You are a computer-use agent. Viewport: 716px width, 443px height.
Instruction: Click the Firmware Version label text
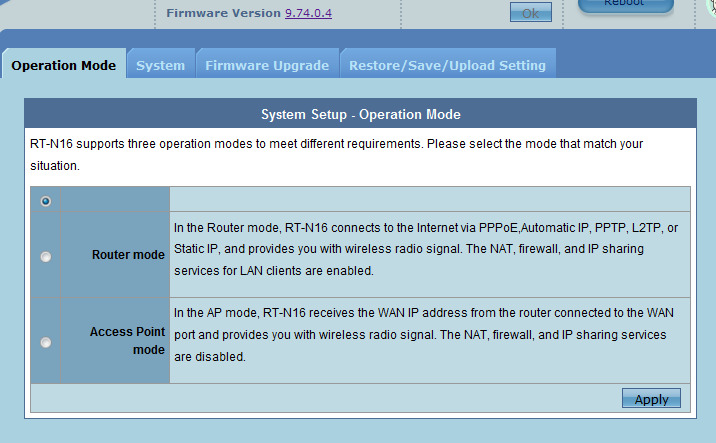point(224,13)
